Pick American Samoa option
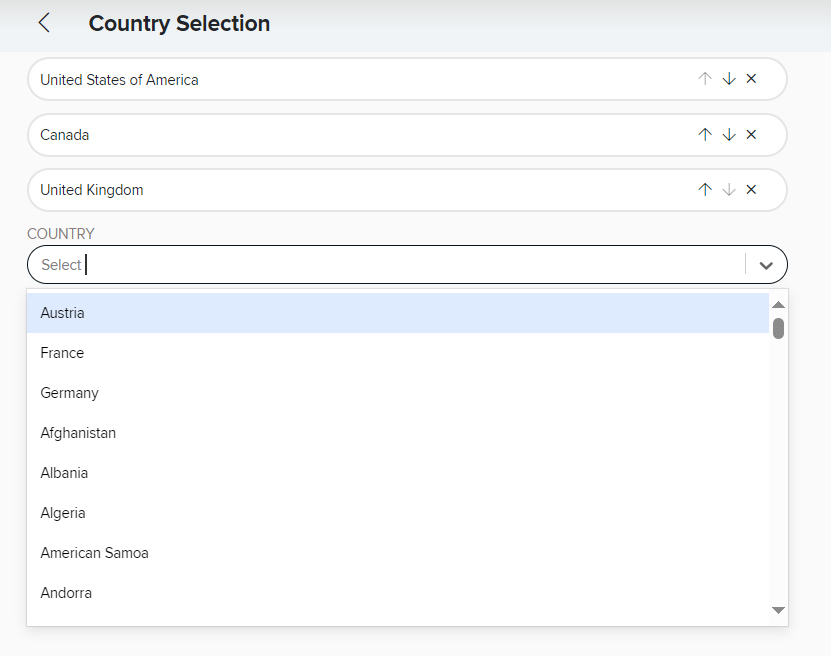The height and width of the screenshot is (656, 831). (x=398, y=553)
